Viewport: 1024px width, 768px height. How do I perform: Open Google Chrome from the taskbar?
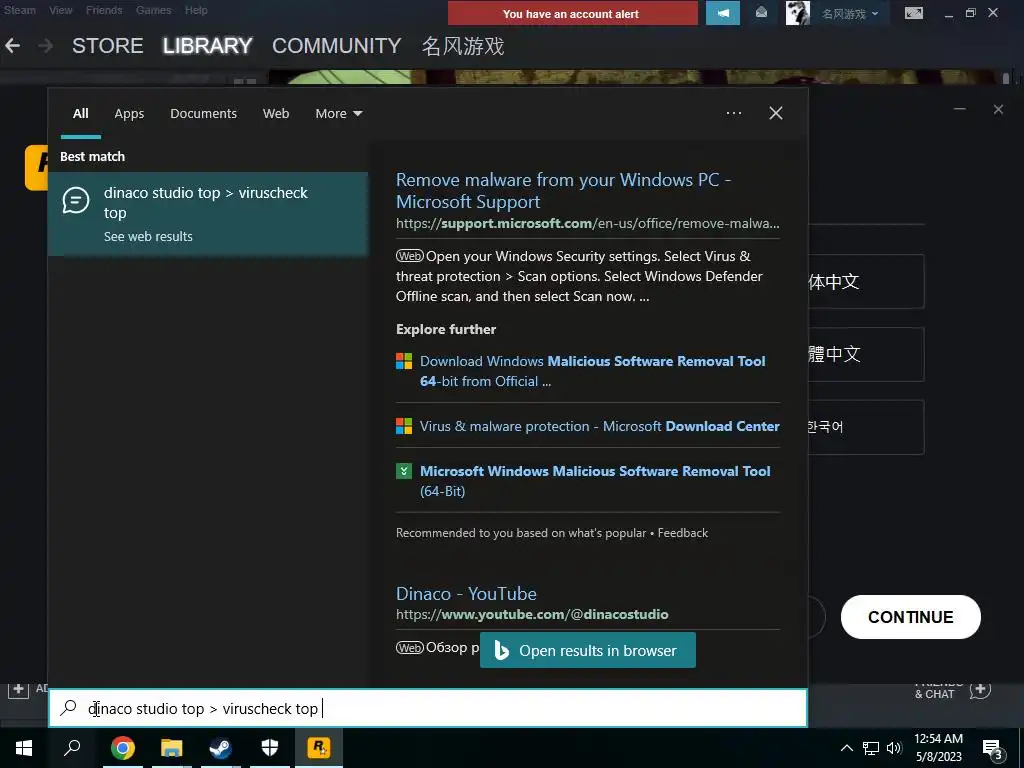point(123,748)
